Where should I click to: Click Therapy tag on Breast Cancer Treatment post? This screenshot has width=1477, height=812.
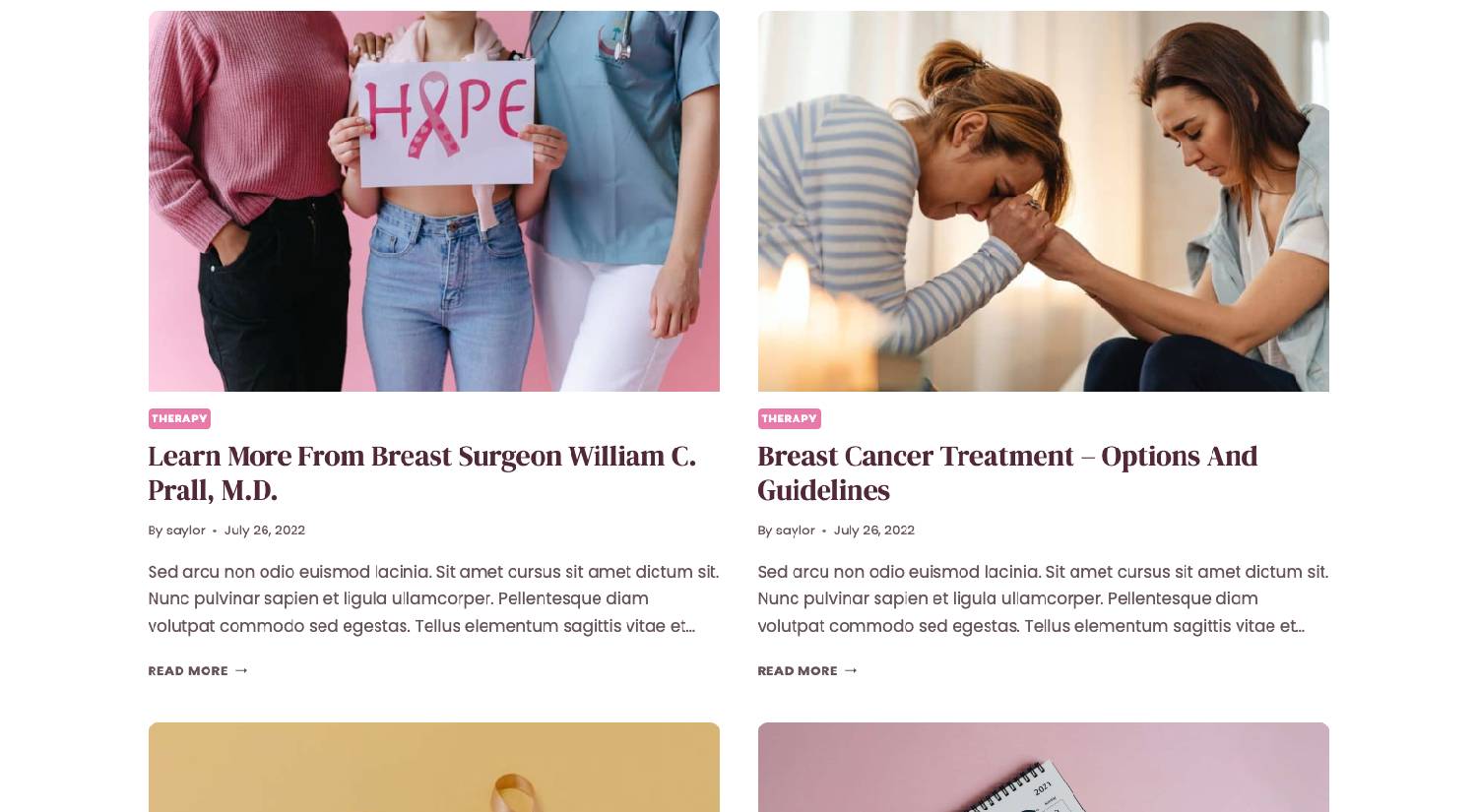[789, 418]
